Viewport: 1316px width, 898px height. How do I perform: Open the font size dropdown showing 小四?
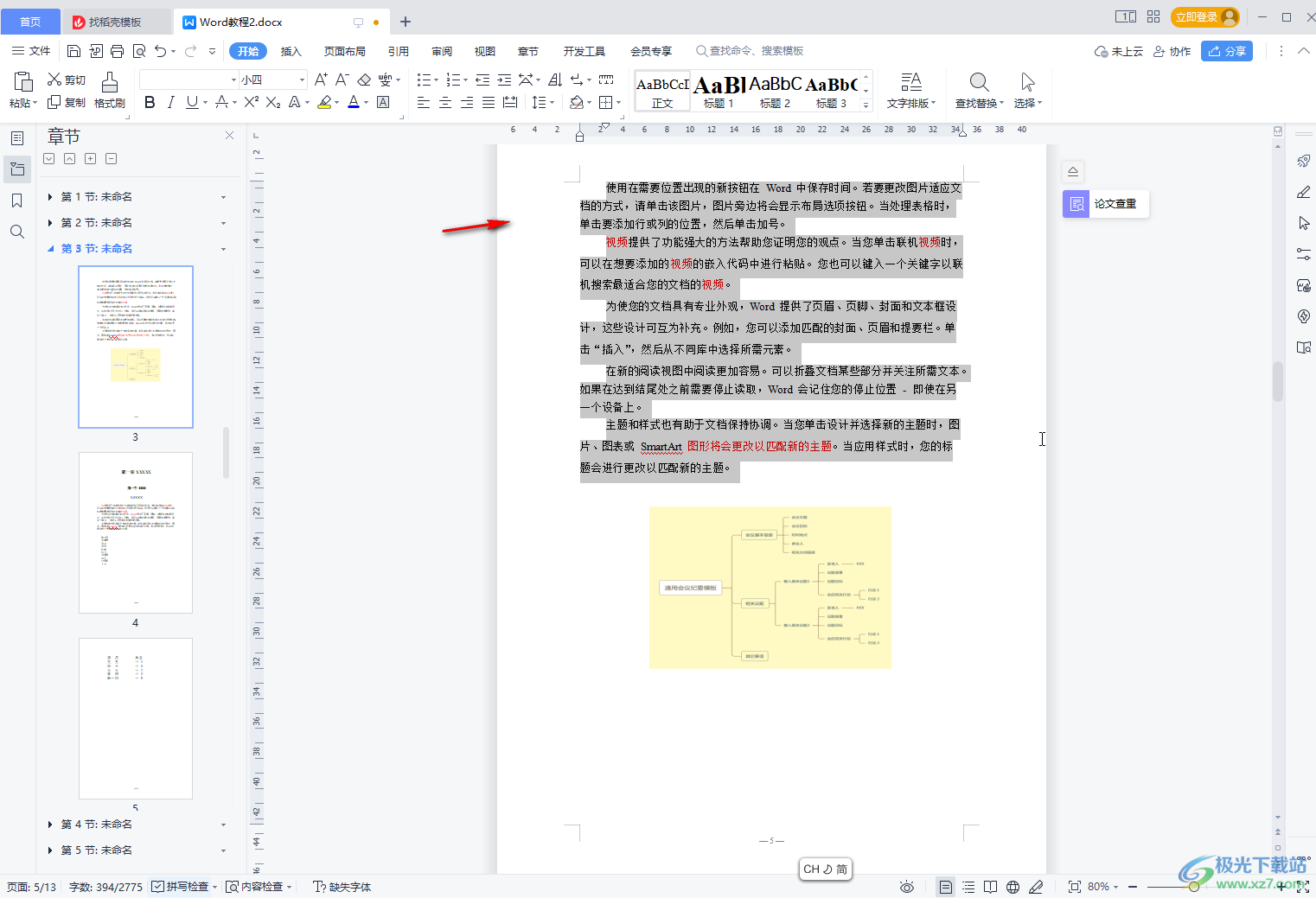[x=302, y=80]
